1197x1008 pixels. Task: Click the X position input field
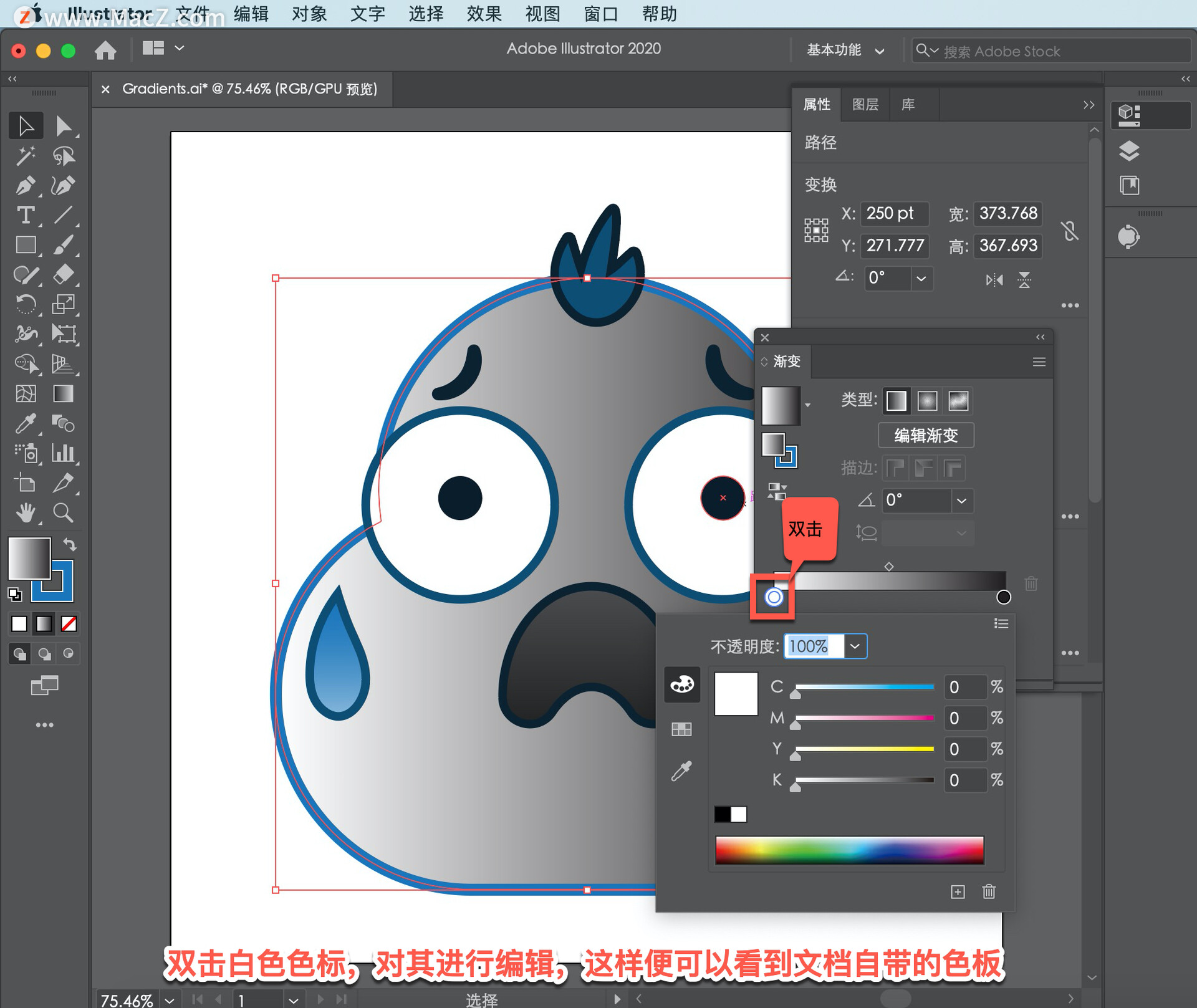point(894,214)
